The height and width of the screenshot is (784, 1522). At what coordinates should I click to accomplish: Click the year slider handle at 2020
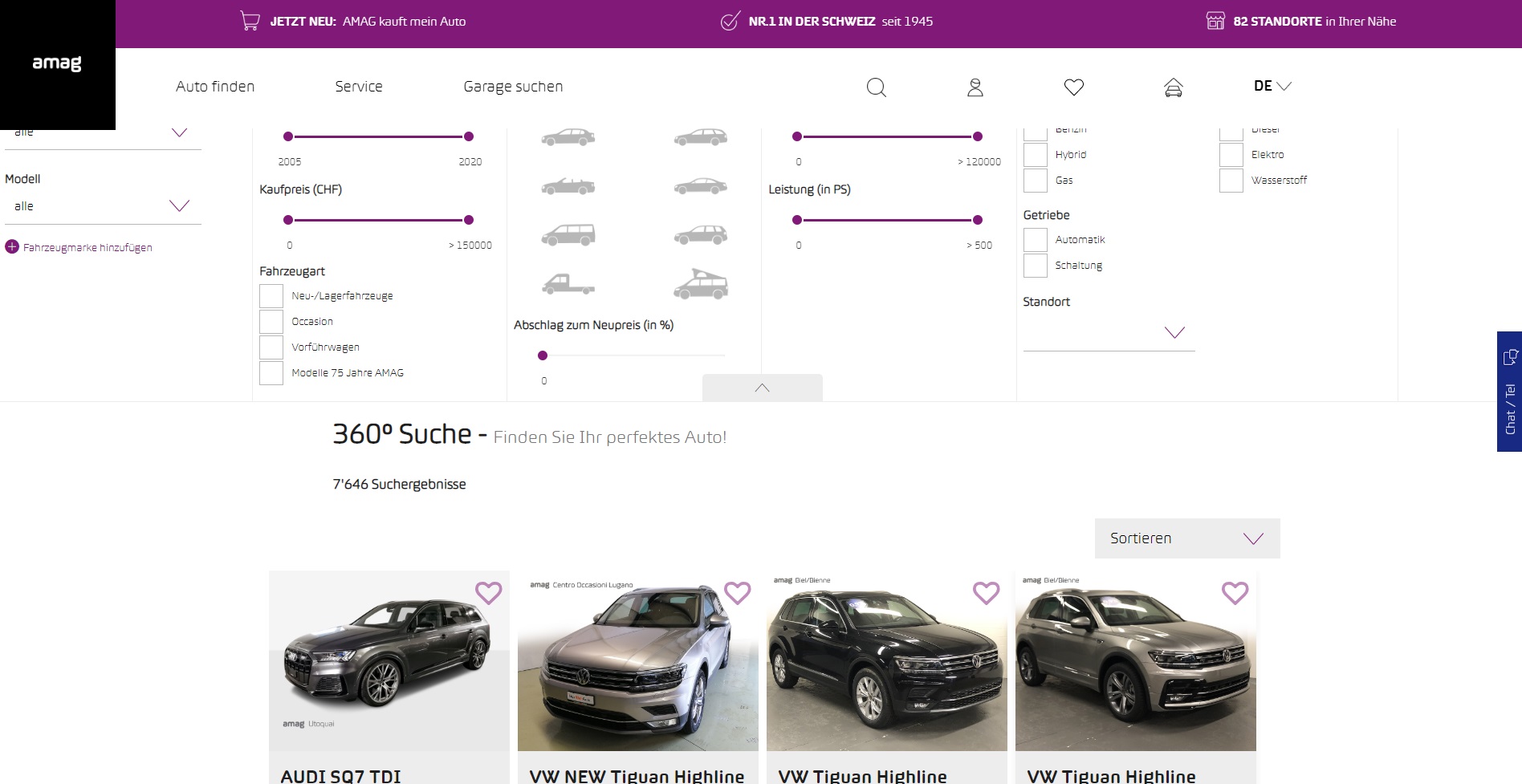[469, 136]
